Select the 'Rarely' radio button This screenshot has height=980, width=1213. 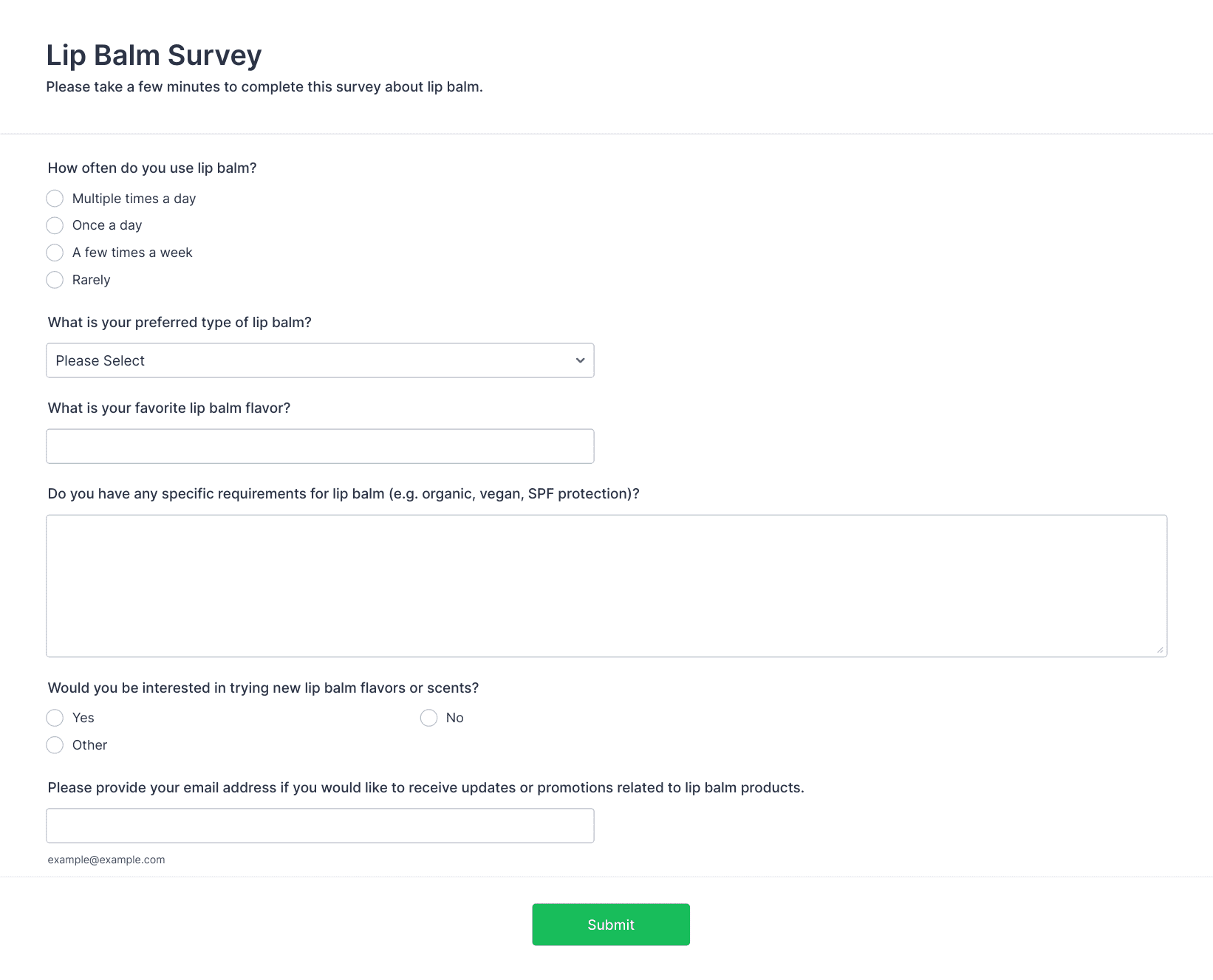[55, 280]
